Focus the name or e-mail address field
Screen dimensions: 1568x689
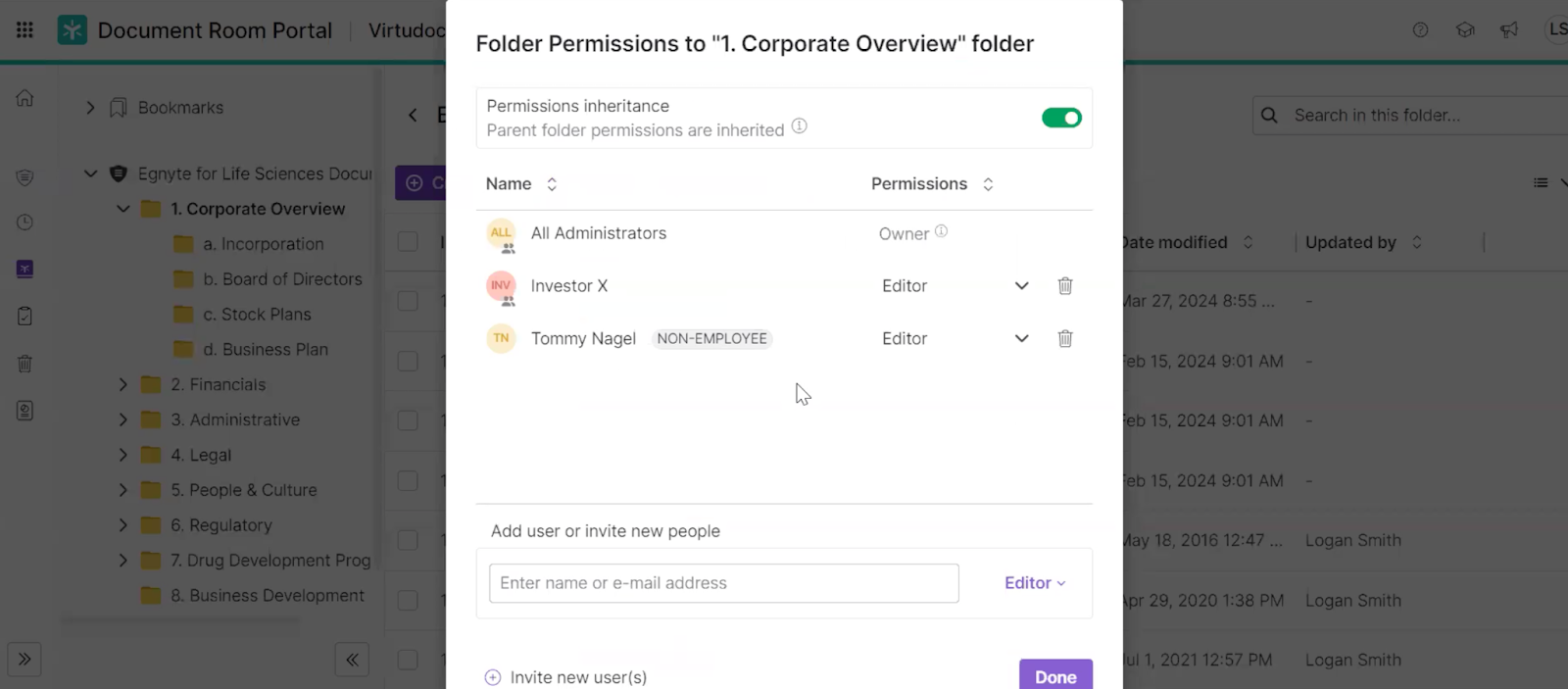[x=723, y=583]
